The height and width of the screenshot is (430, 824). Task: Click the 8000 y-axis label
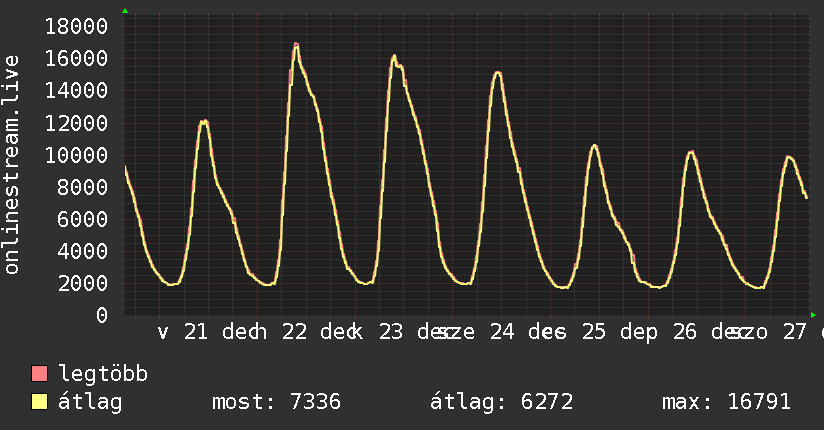click(83, 187)
